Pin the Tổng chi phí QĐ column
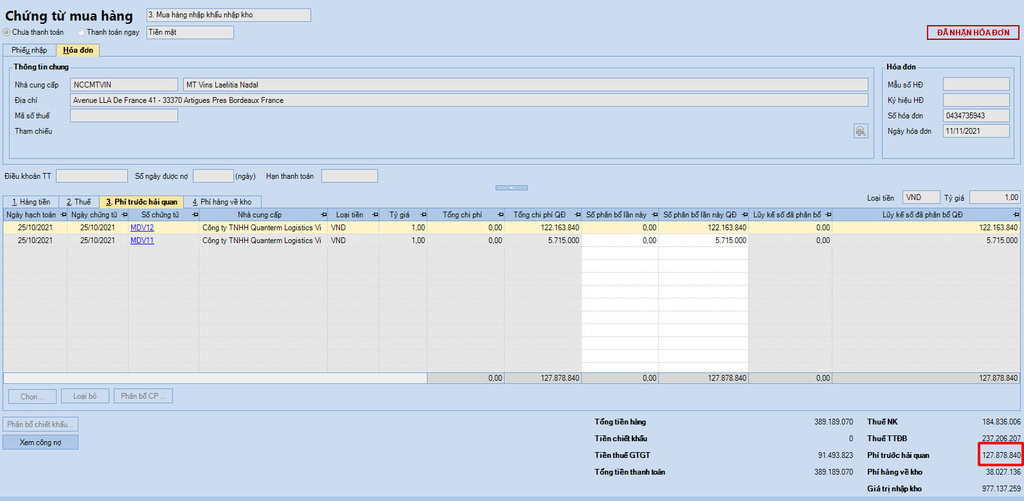 coord(577,215)
